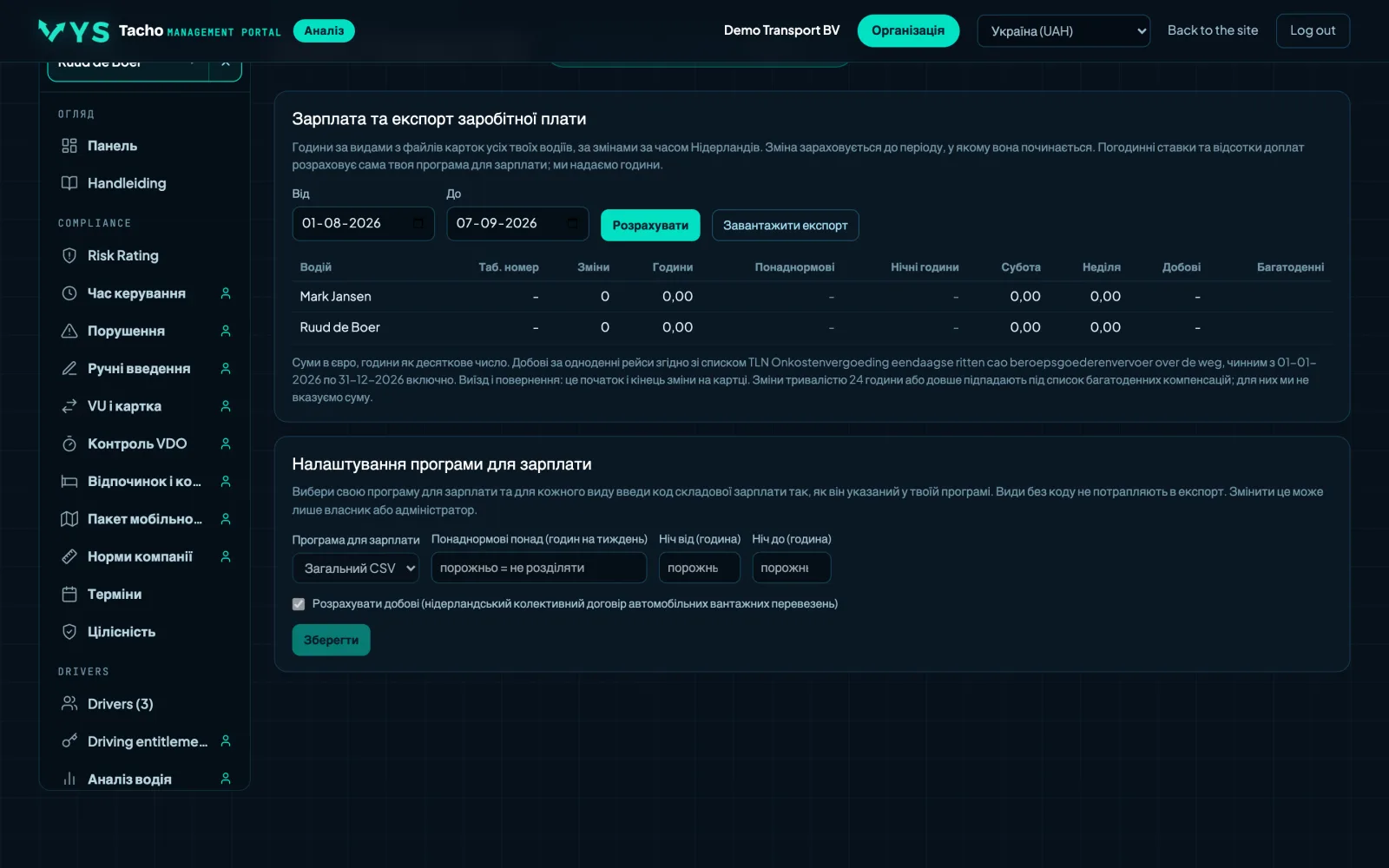The image size is (1389, 868).
Task: Select the Driving entitlement key icon
Action: 69,741
